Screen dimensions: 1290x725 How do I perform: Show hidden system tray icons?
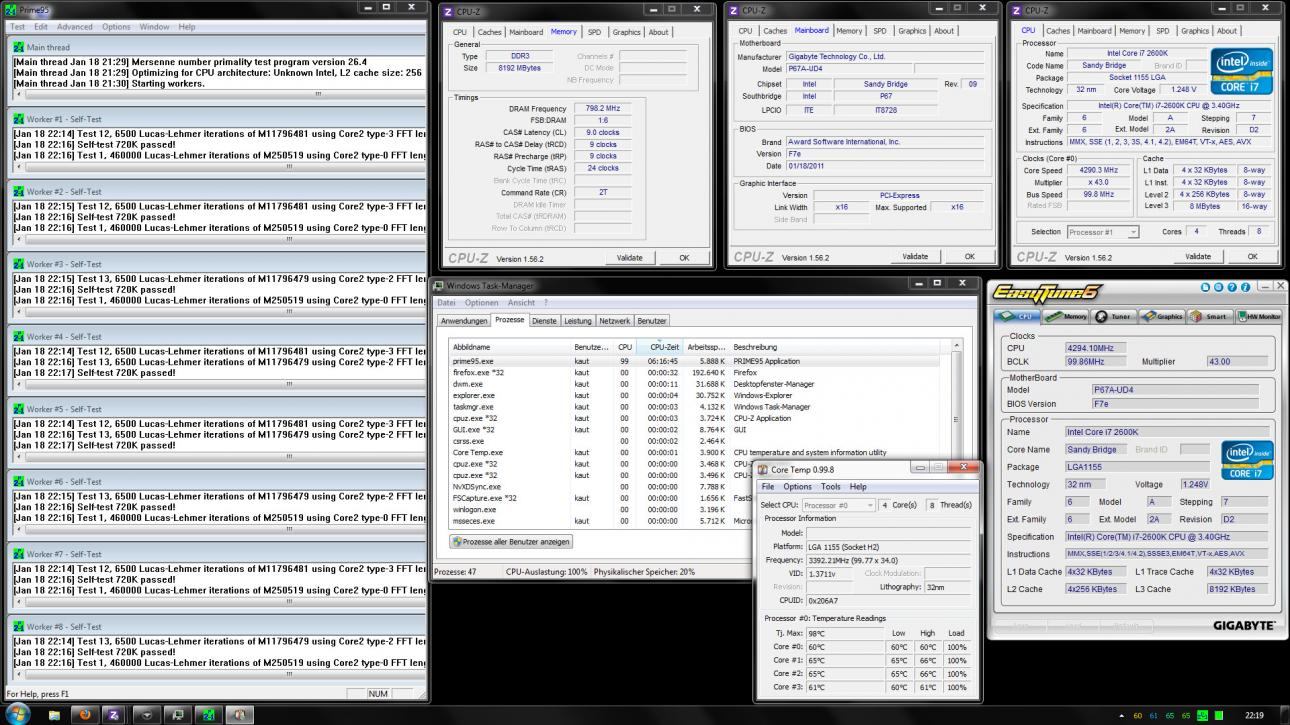tap(1122, 716)
